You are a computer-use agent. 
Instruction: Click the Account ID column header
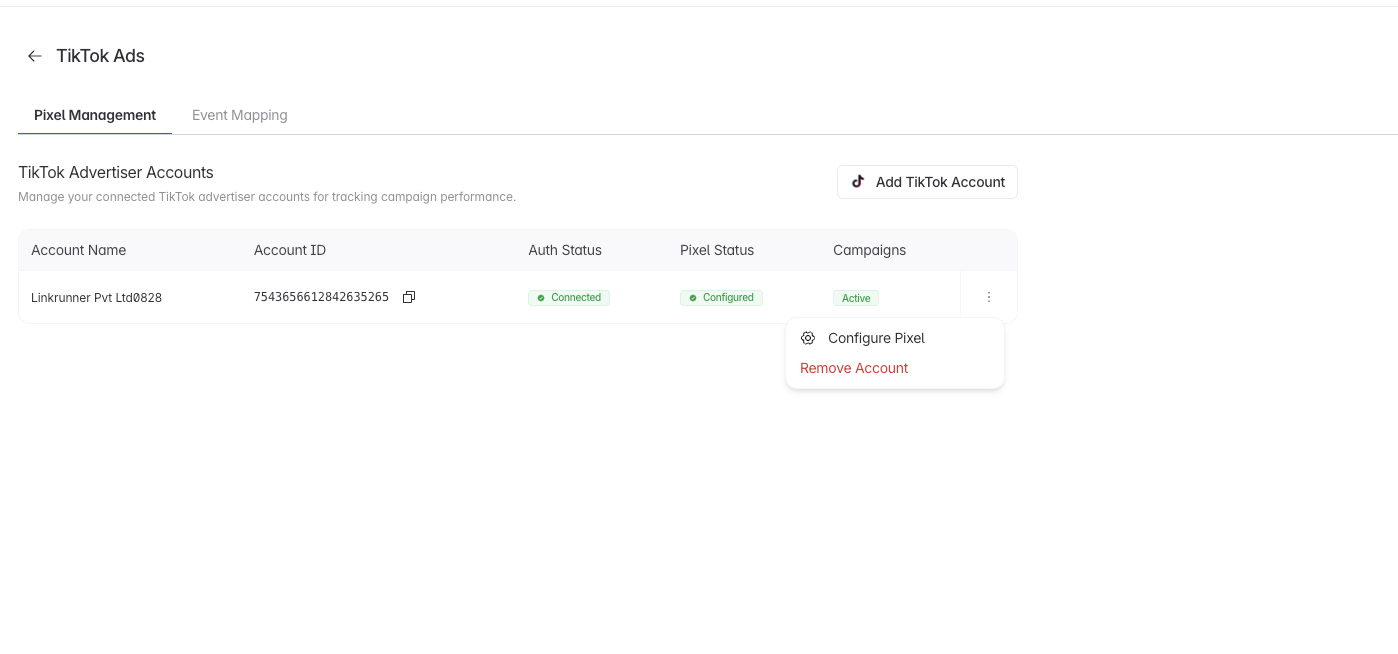(290, 250)
